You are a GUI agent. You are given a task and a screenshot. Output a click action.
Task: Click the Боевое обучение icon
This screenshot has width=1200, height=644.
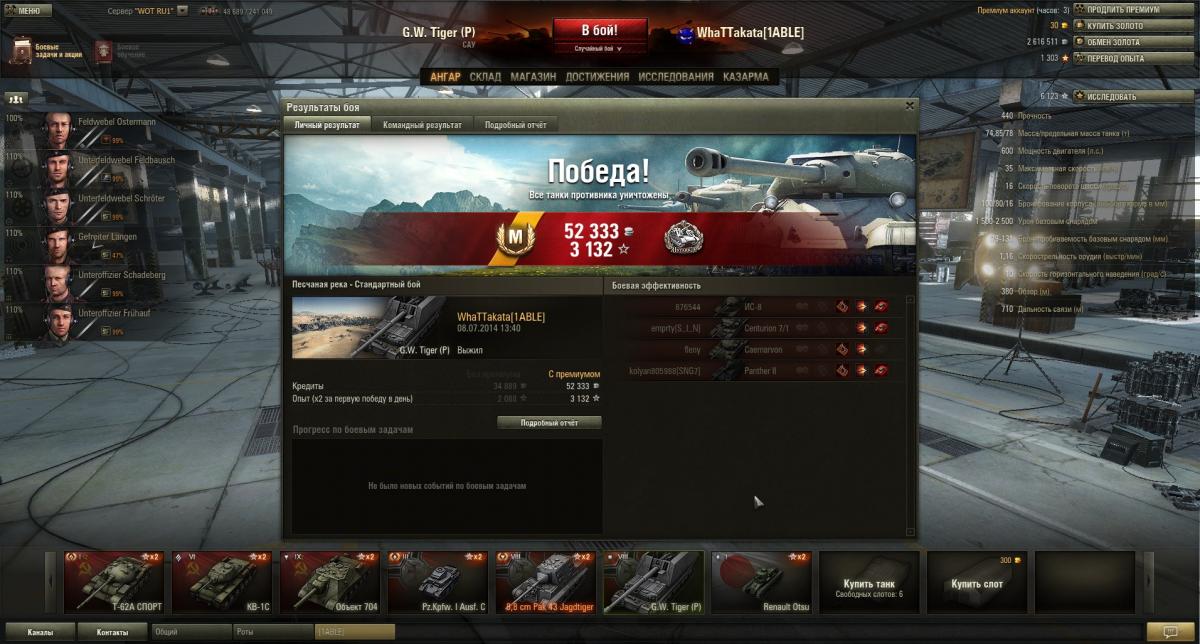104,50
